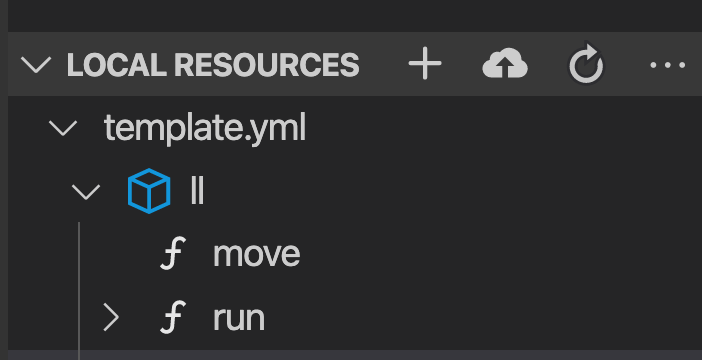This screenshot has height=360, width=702.
Task: Click the blue cube service icon
Action: (149, 191)
